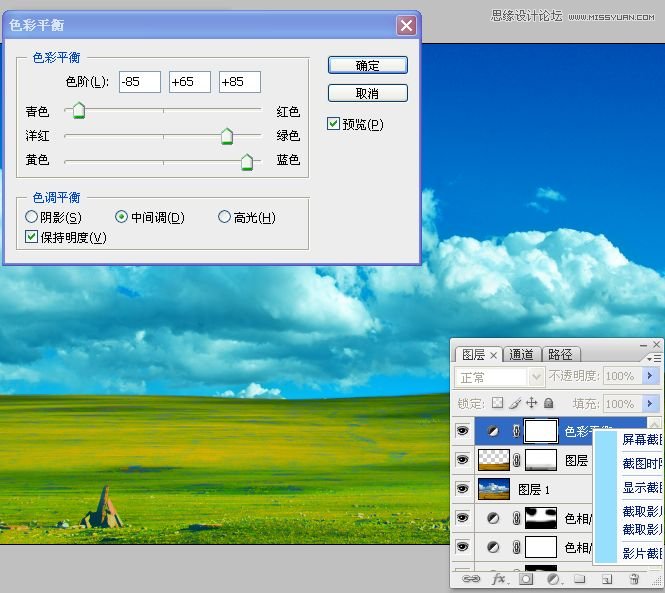Choose 显示截 context menu entry
The width and height of the screenshot is (665, 593).
pyautogui.click(x=641, y=487)
